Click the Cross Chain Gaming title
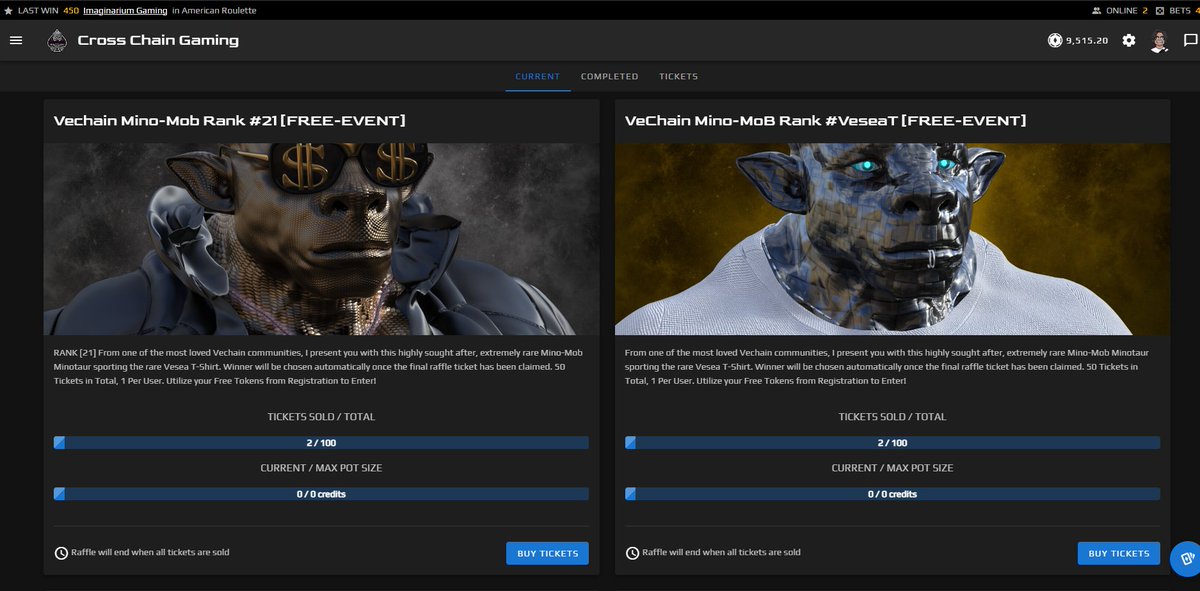The height and width of the screenshot is (591, 1200). click(158, 41)
